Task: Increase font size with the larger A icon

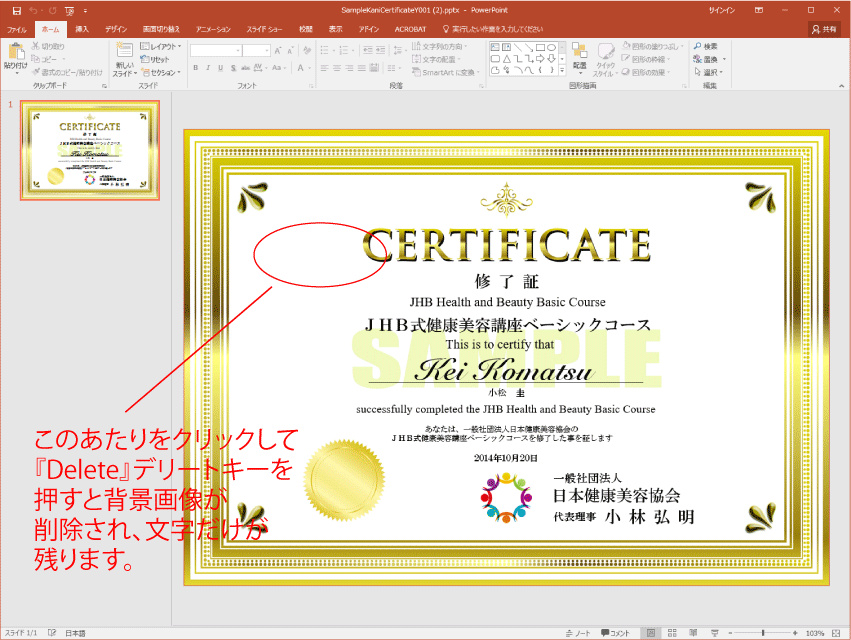Action: pos(278,50)
